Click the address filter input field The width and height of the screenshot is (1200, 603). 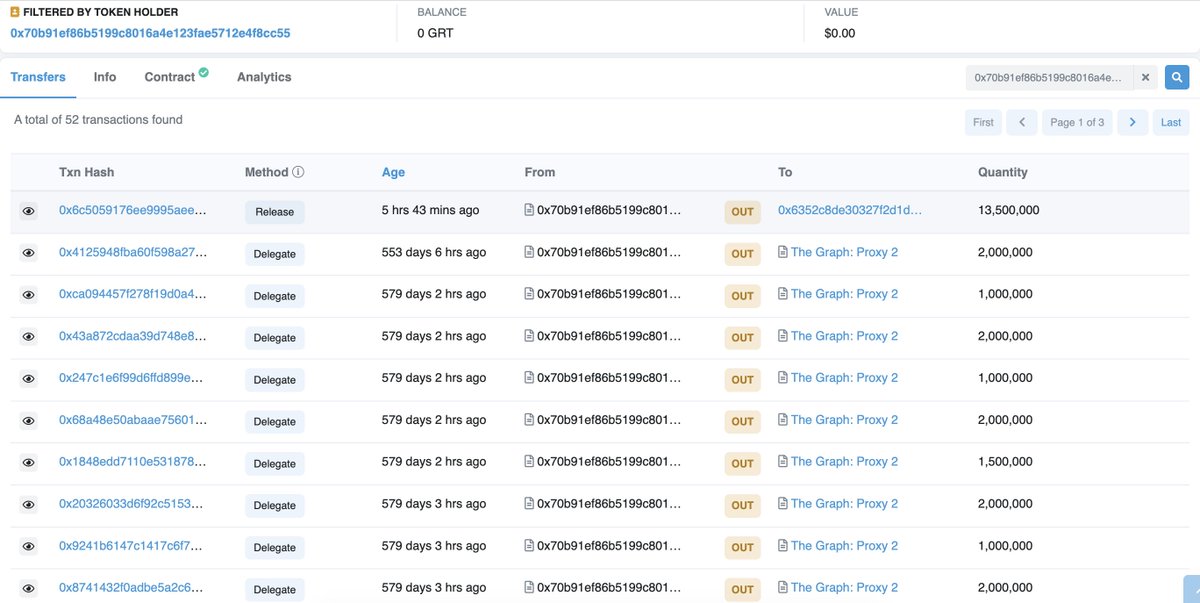tap(1050, 77)
